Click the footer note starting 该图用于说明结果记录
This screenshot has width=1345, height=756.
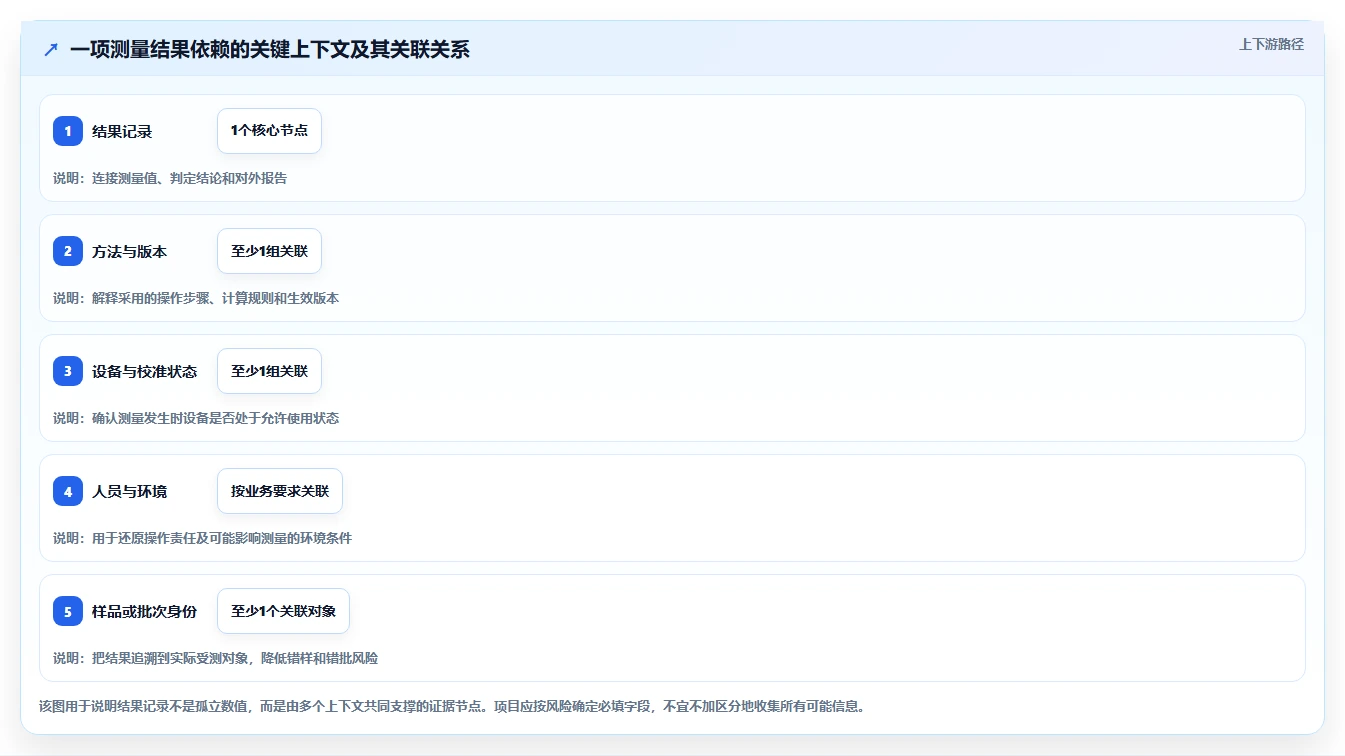point(452,706)
